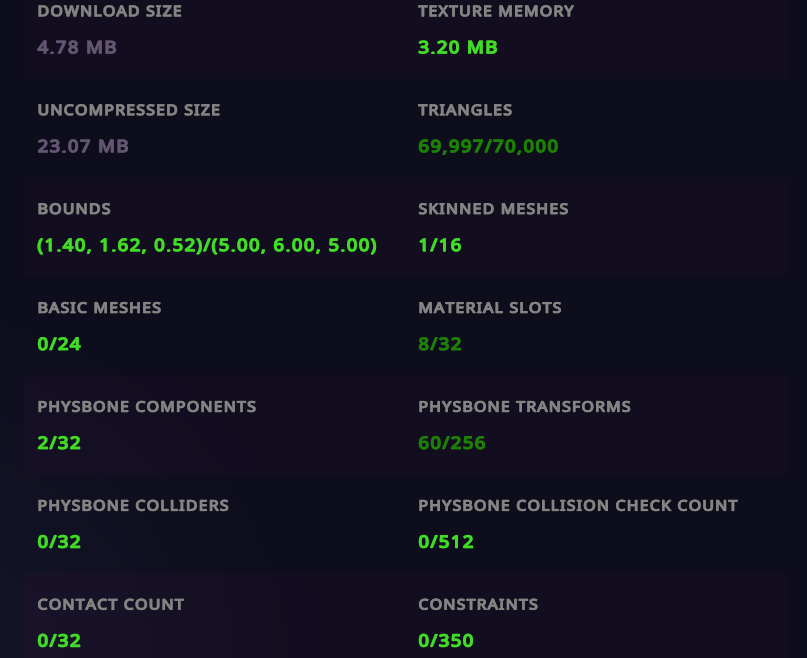Click the bounds value (1.40, 1.62, 0.52)/(5.00, 6.00, 5.00)
Screen dimensions: 807x658
pyautogui.click(x=207, y=245)
